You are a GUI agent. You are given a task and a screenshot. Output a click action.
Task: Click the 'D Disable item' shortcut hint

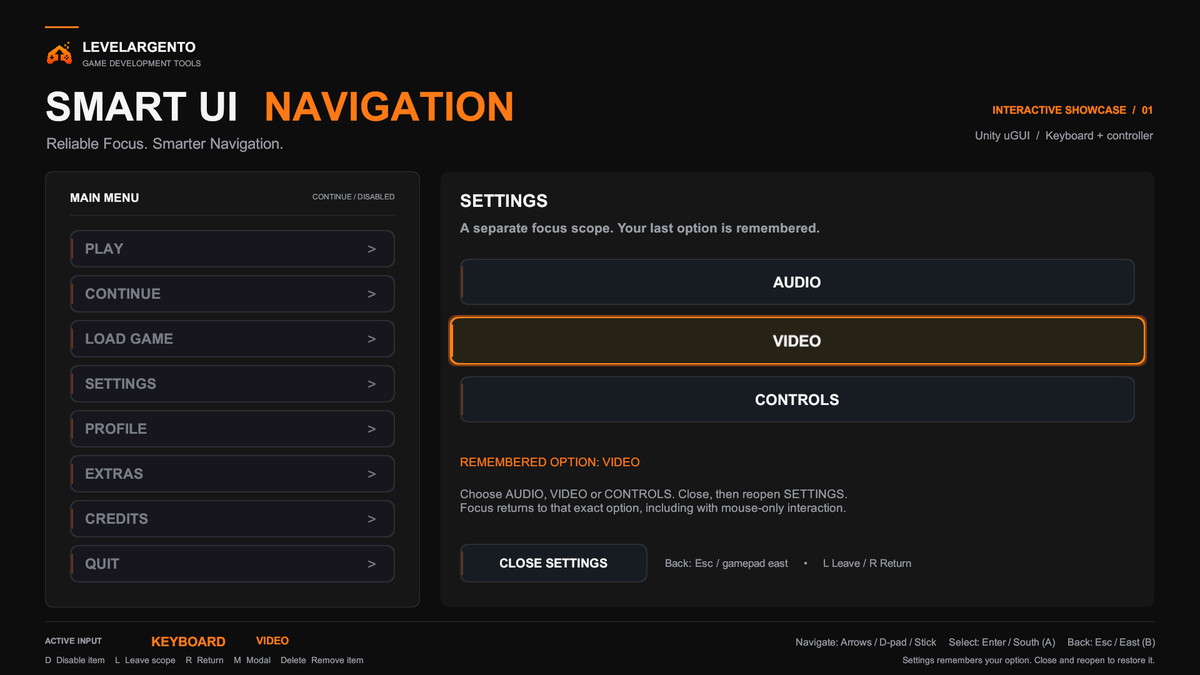click(75, 660)
